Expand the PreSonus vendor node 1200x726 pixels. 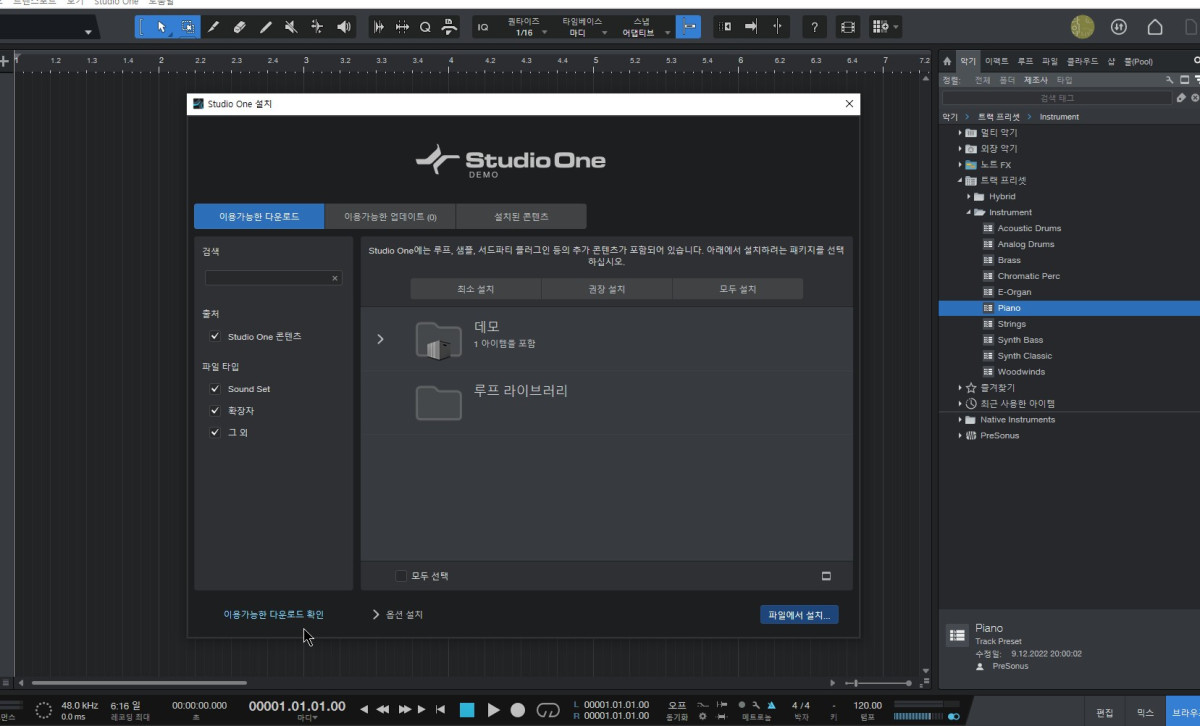(x=960, y=436)
